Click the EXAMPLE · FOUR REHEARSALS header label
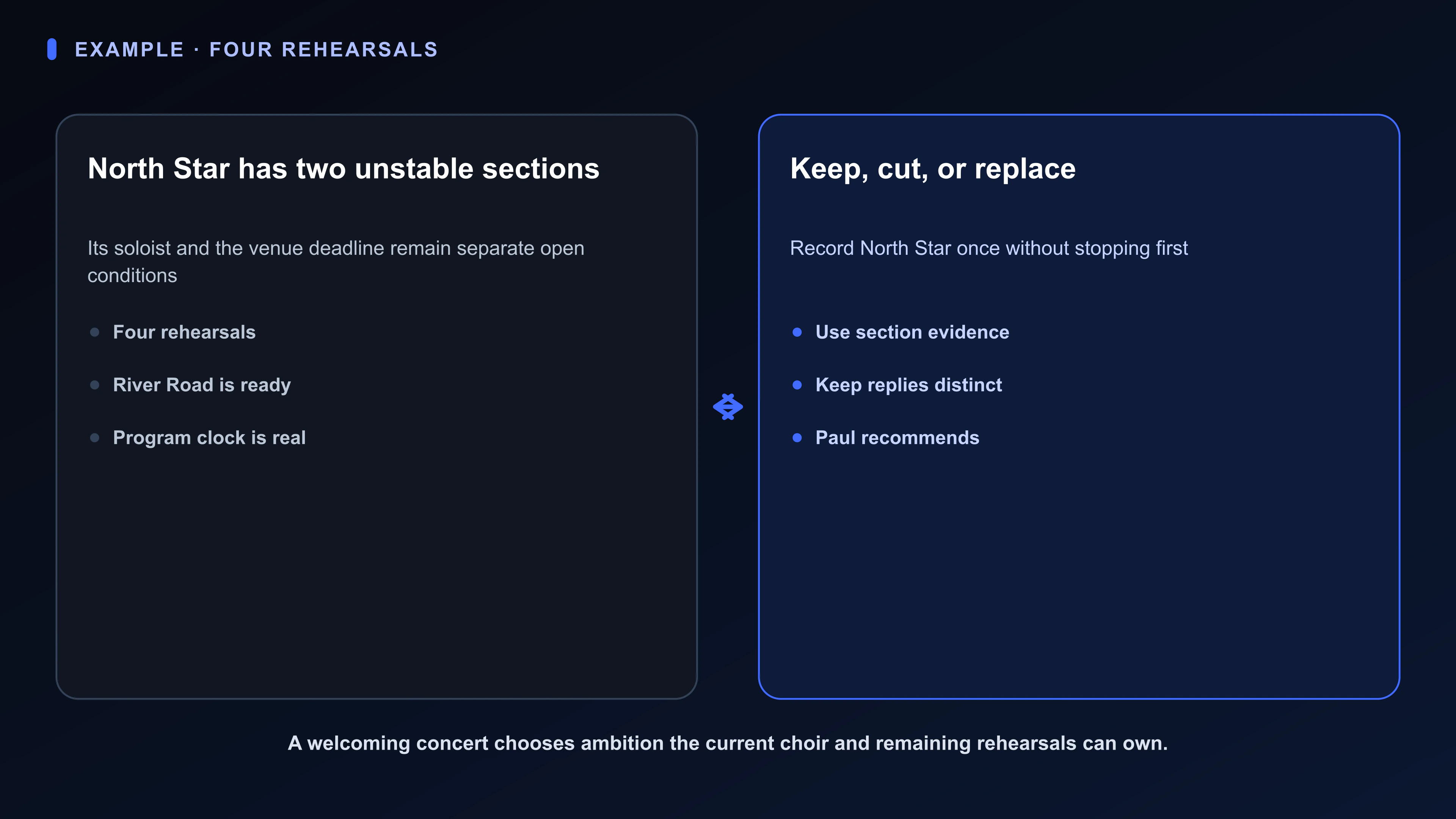The image size is (1456, 819). (256, 50)
